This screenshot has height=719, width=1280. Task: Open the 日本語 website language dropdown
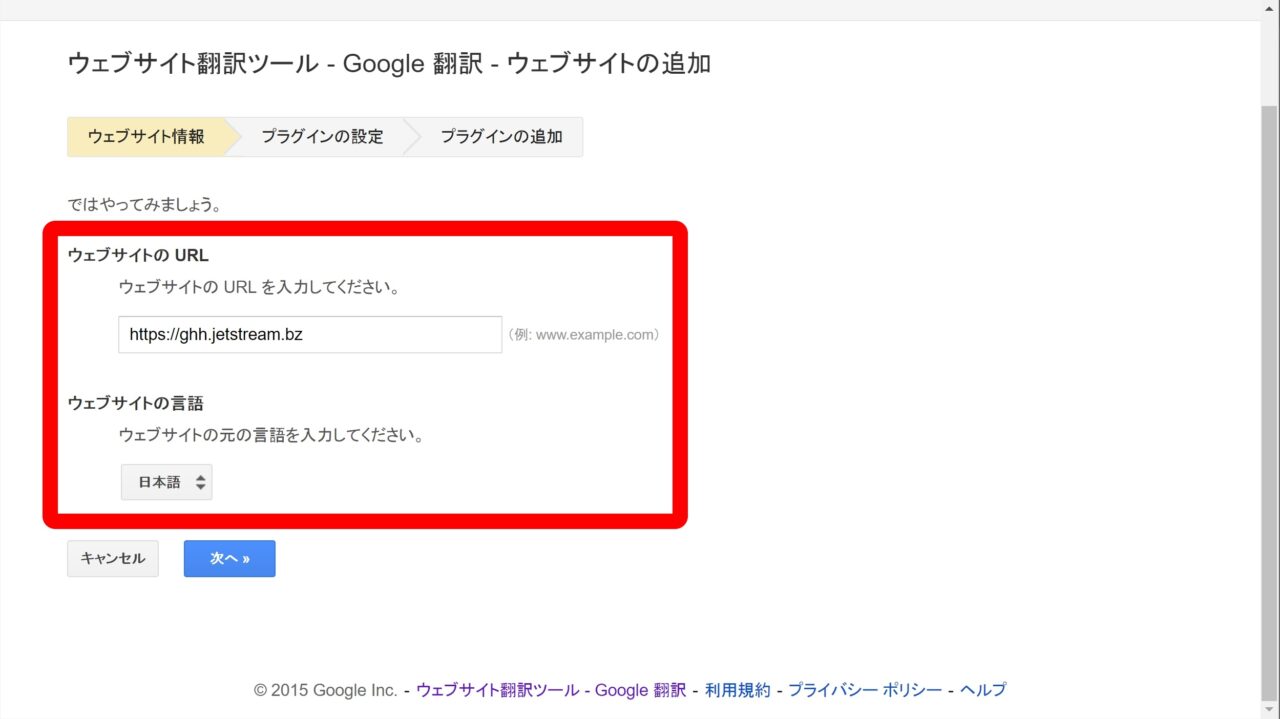[x=165, y=482]
